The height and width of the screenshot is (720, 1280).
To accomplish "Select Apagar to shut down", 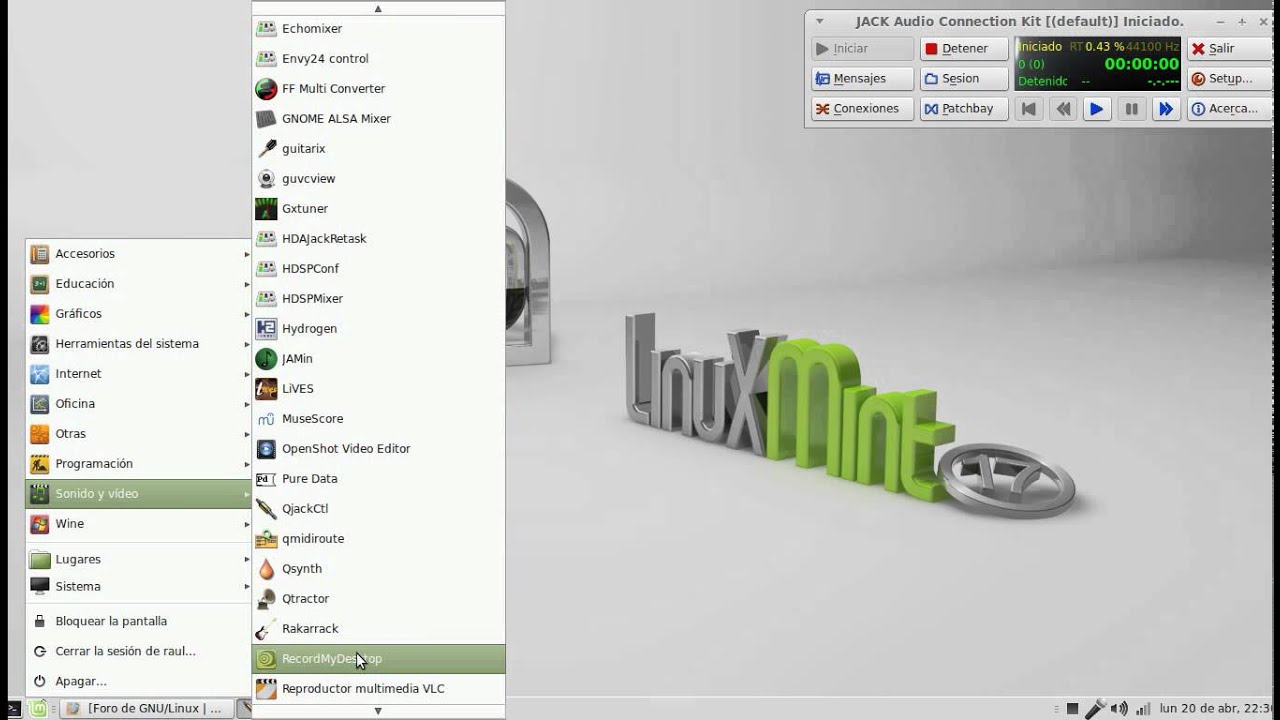I will [x=138, y=681].
